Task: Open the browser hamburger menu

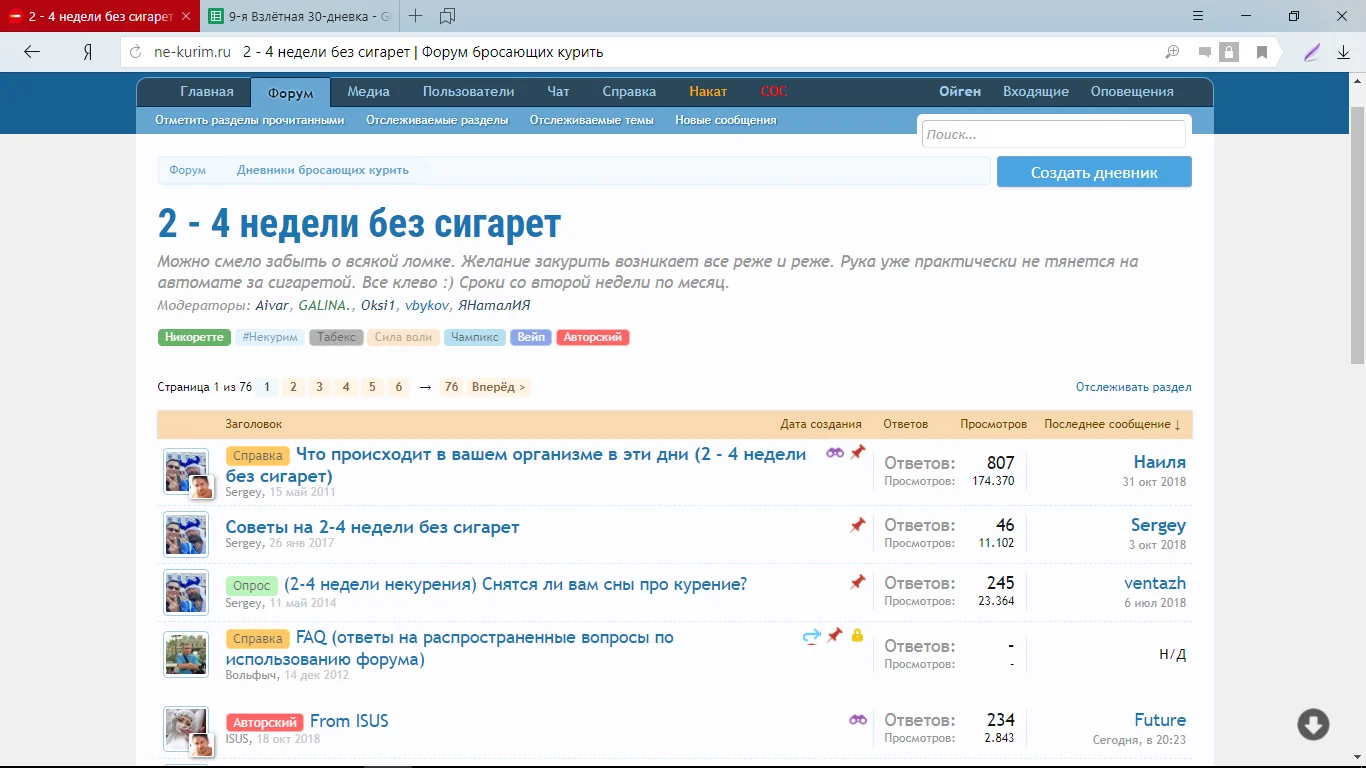Action: tap(1199, 16)
